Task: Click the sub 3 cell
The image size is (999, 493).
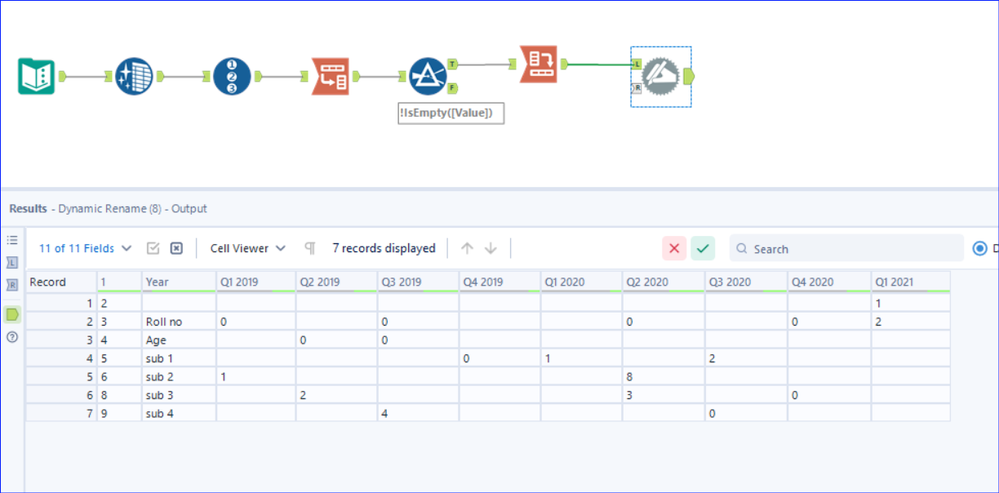Action: [179, 395]
